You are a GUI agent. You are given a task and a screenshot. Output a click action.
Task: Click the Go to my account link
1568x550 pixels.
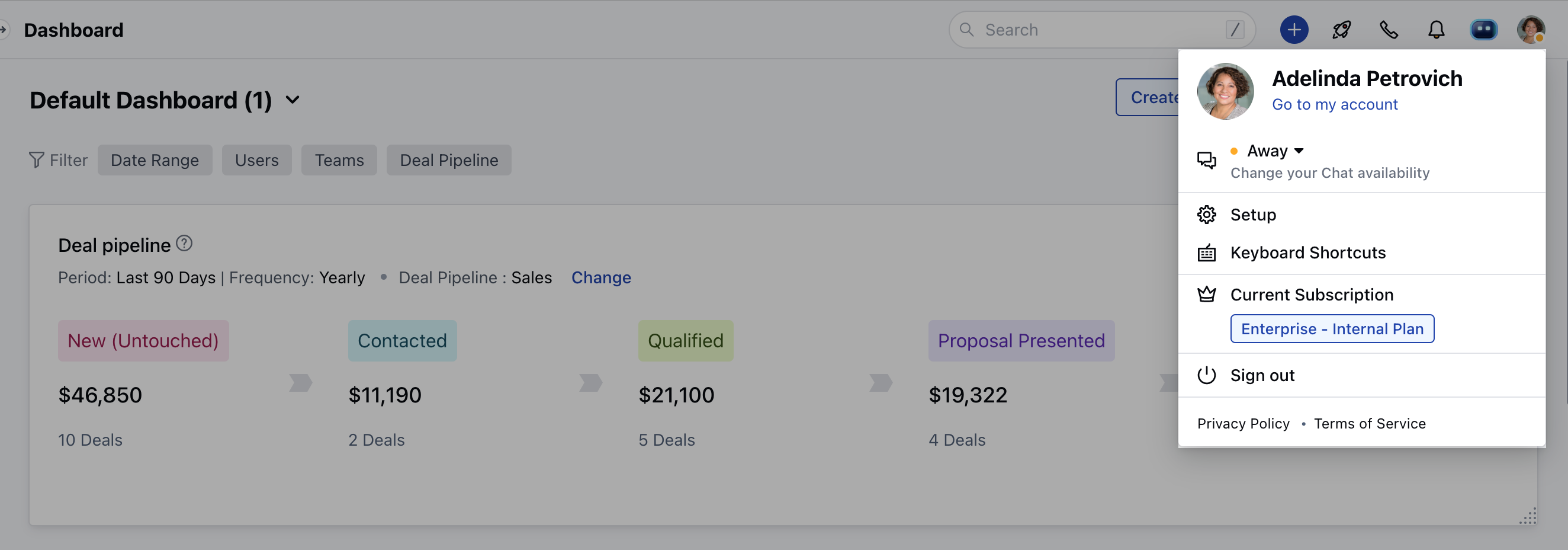click(x=1334, y=105)
